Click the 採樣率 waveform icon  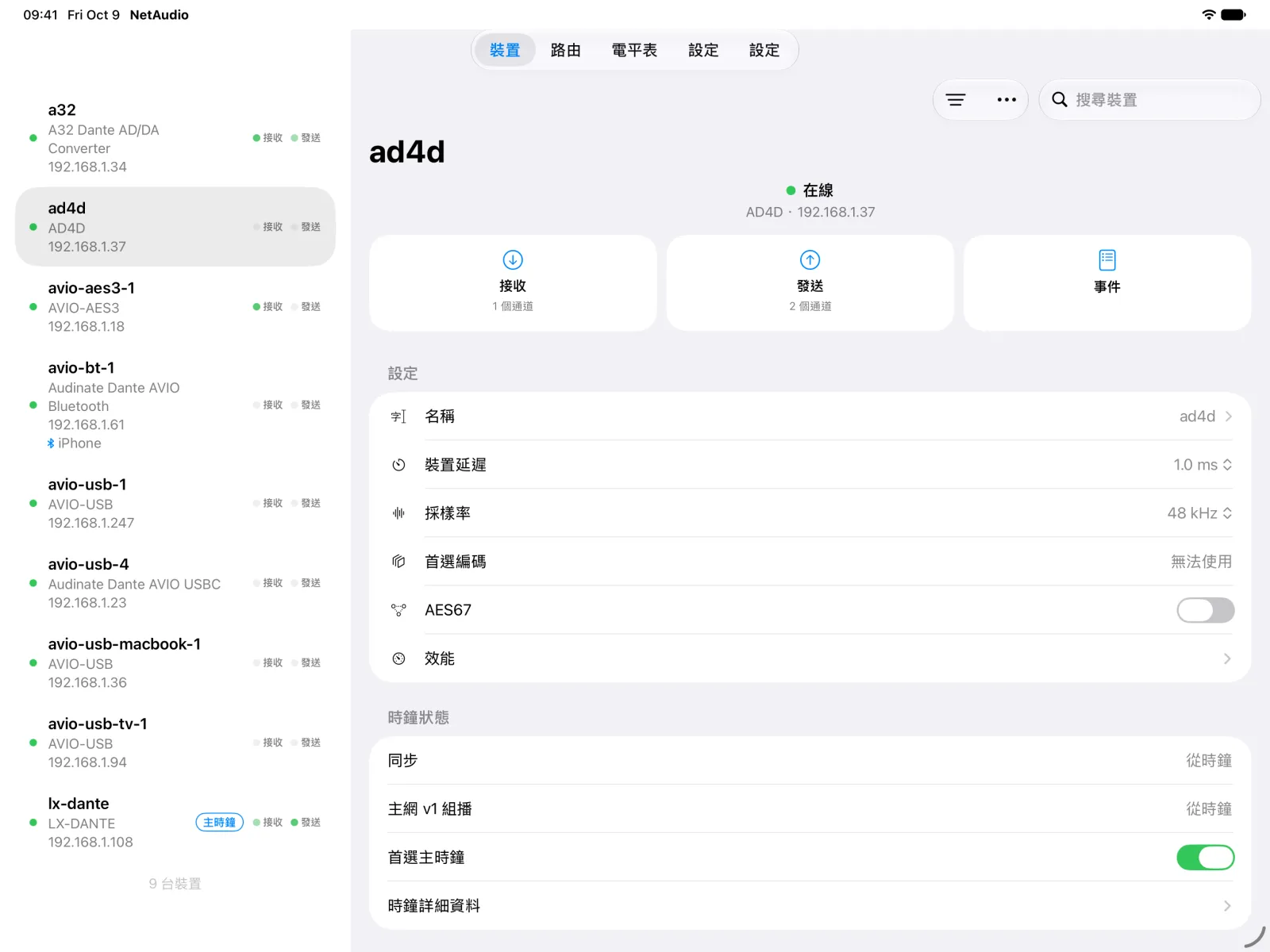click(398, 513)
